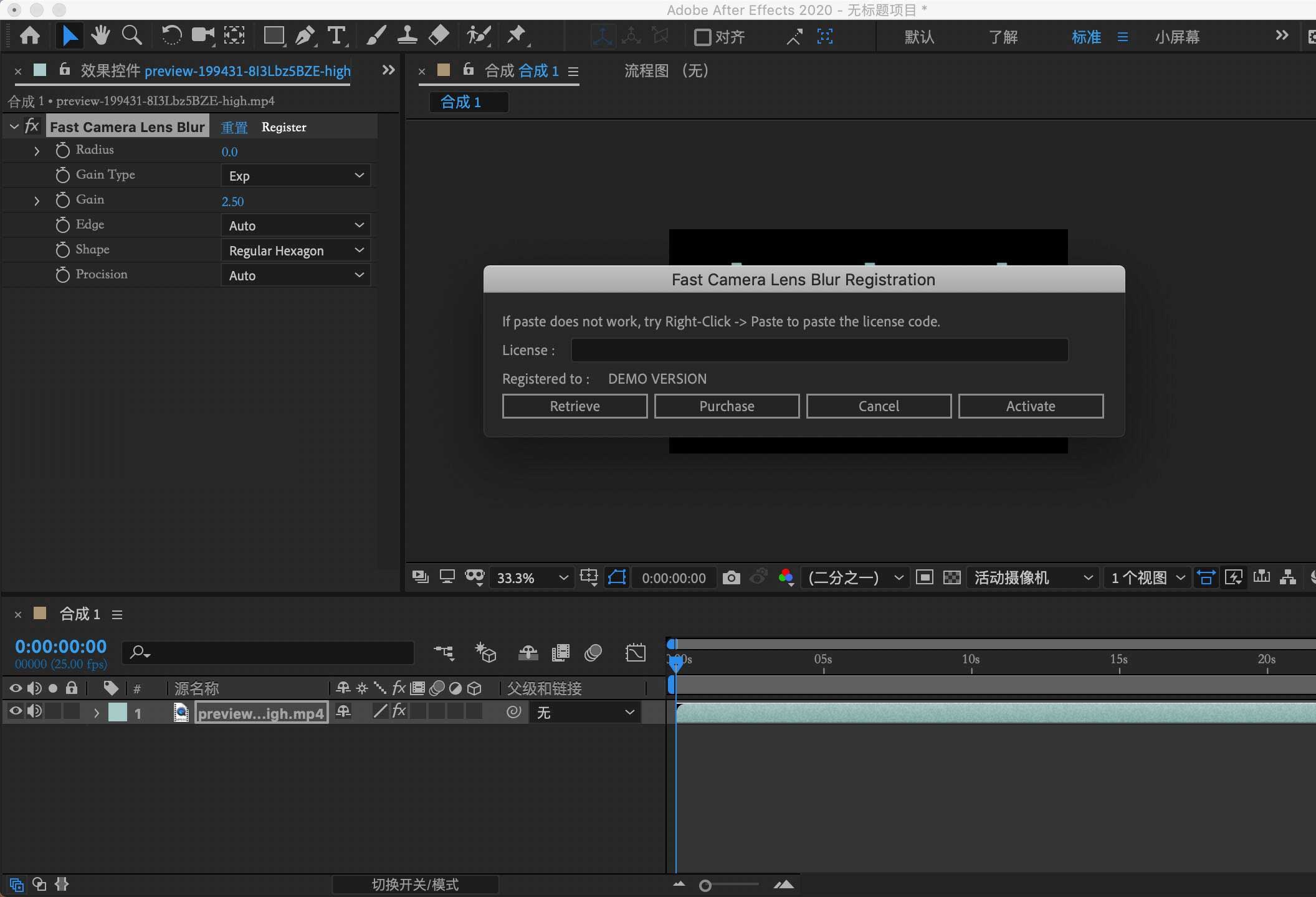Select the Type text tool
This screenshot has width=1316, height=897.
click(336, 36)
